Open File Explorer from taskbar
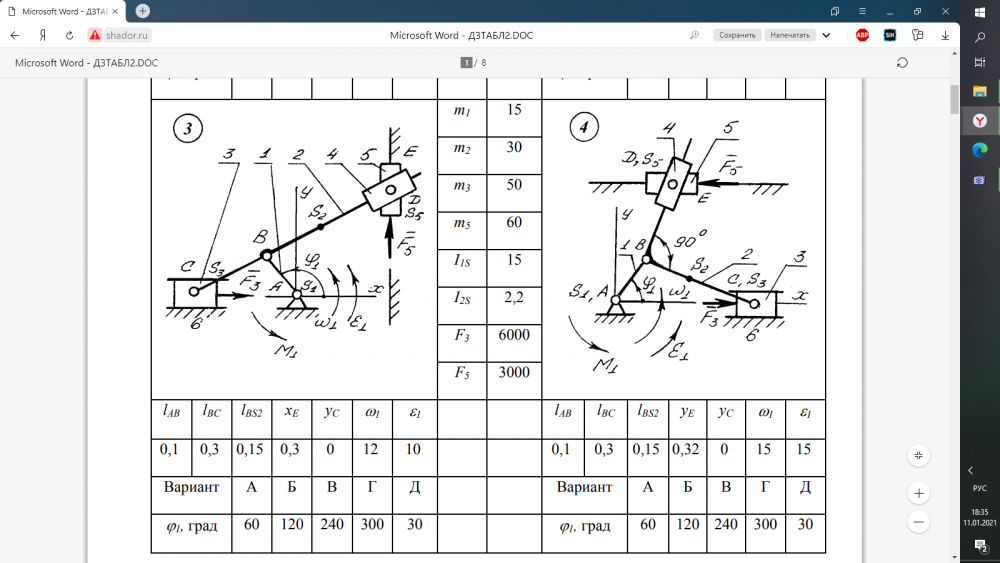This screenshot has width=1000, height=563. [980, 91]
